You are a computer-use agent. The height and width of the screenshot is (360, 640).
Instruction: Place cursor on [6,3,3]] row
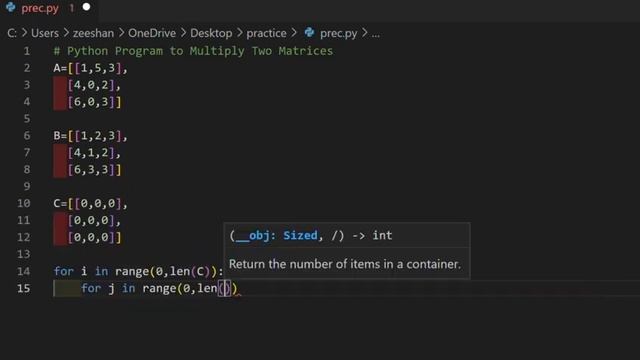click(94, 169)
